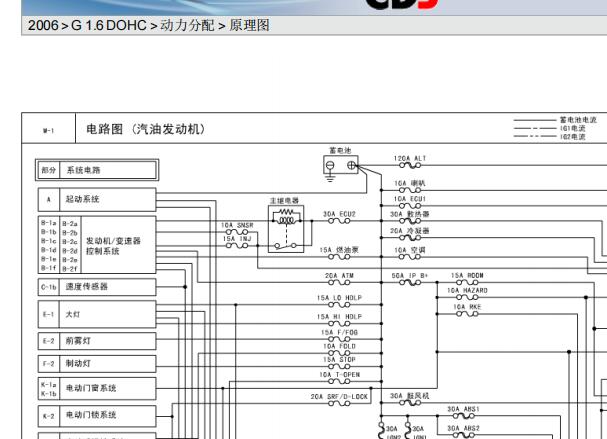Screen dimensions: 607x439
Task: Click the 30A ABS1 fuse label
Action: (463, 409)
